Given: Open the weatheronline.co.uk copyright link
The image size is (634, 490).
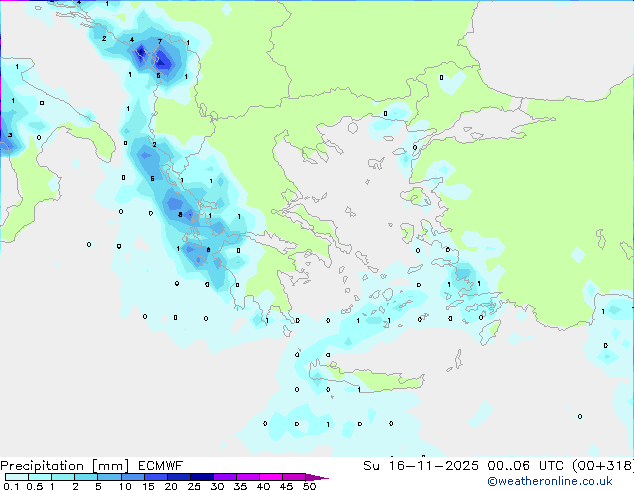Looking at the screenshot, I should 550,481.
